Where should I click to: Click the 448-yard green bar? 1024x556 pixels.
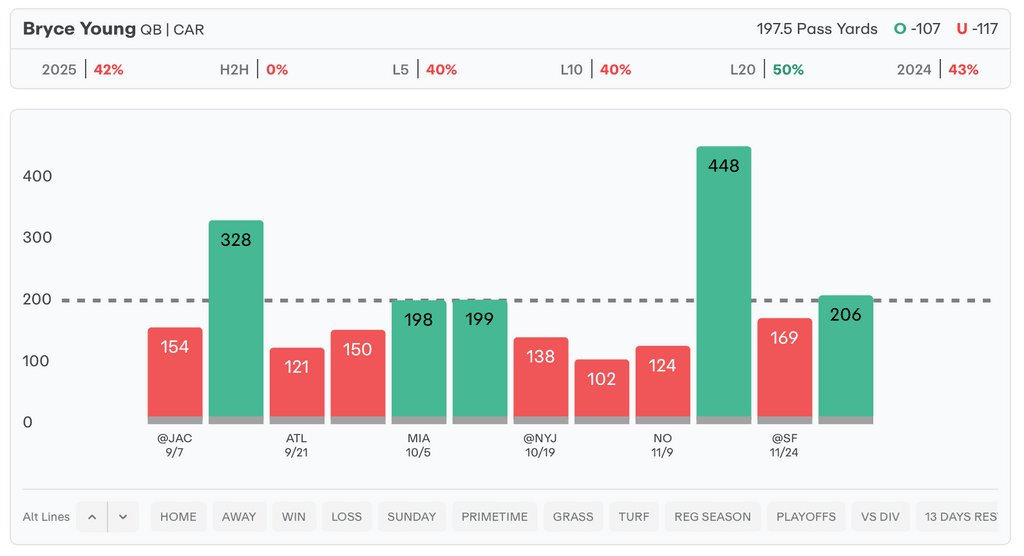(x=723, y=285)
